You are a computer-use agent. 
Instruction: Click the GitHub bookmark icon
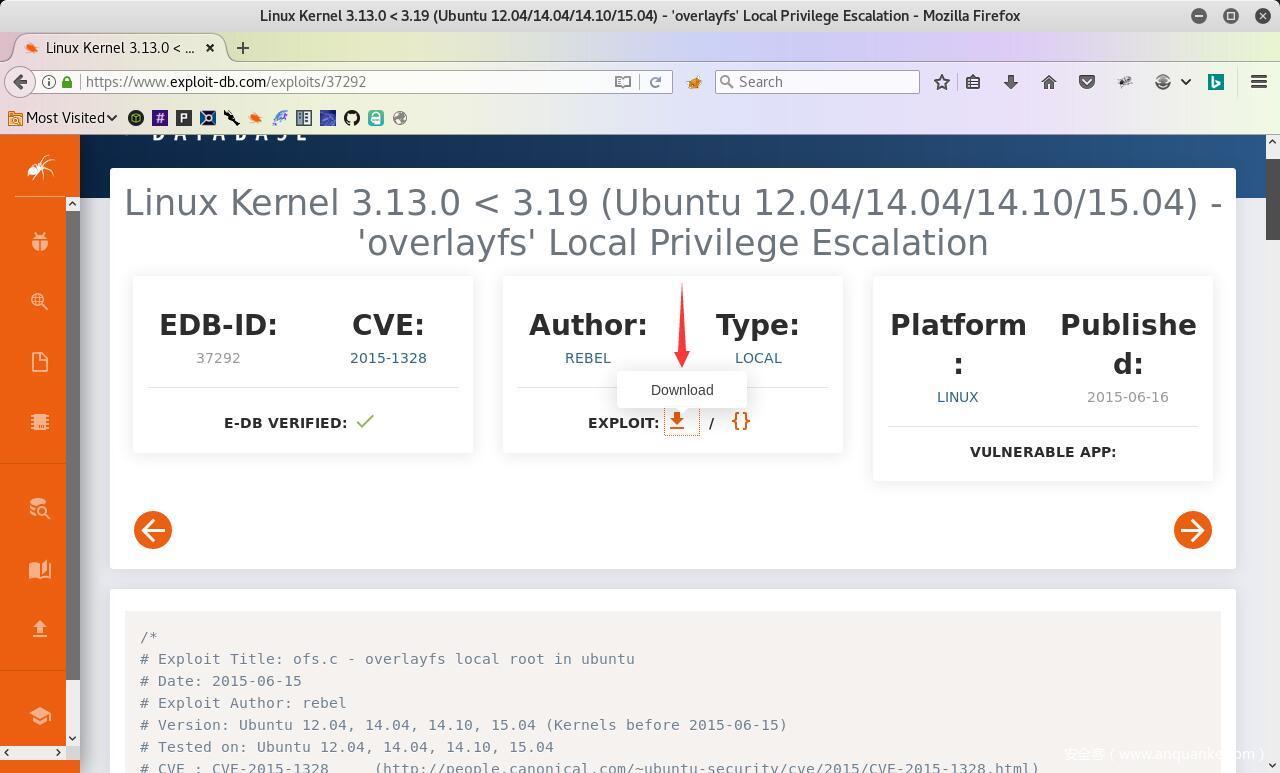352,118
